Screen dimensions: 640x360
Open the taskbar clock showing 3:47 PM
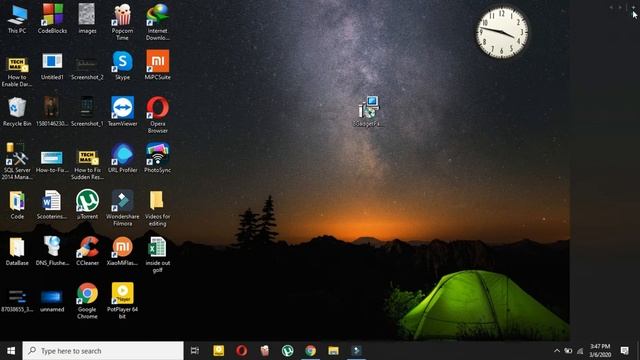pos(600,351)
